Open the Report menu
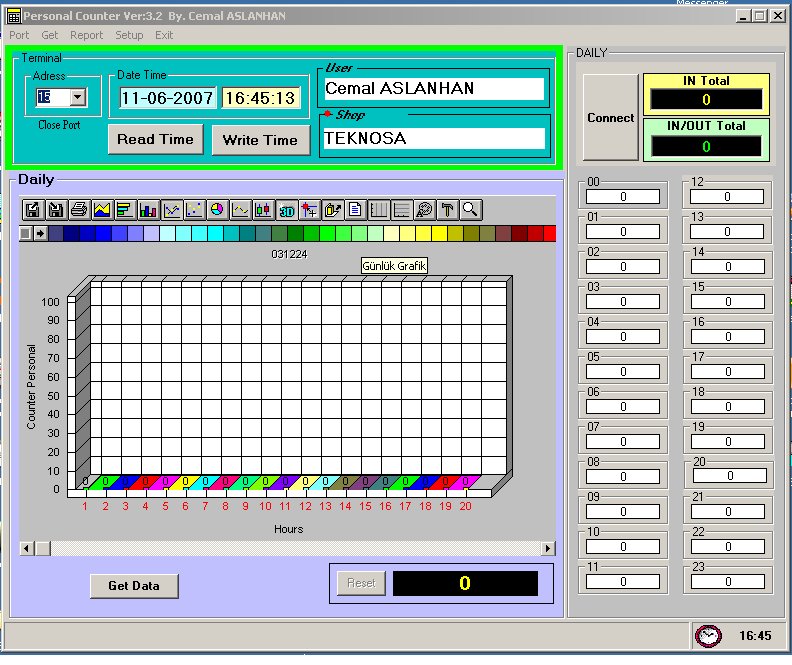792x665 pixels. (86, 35)
